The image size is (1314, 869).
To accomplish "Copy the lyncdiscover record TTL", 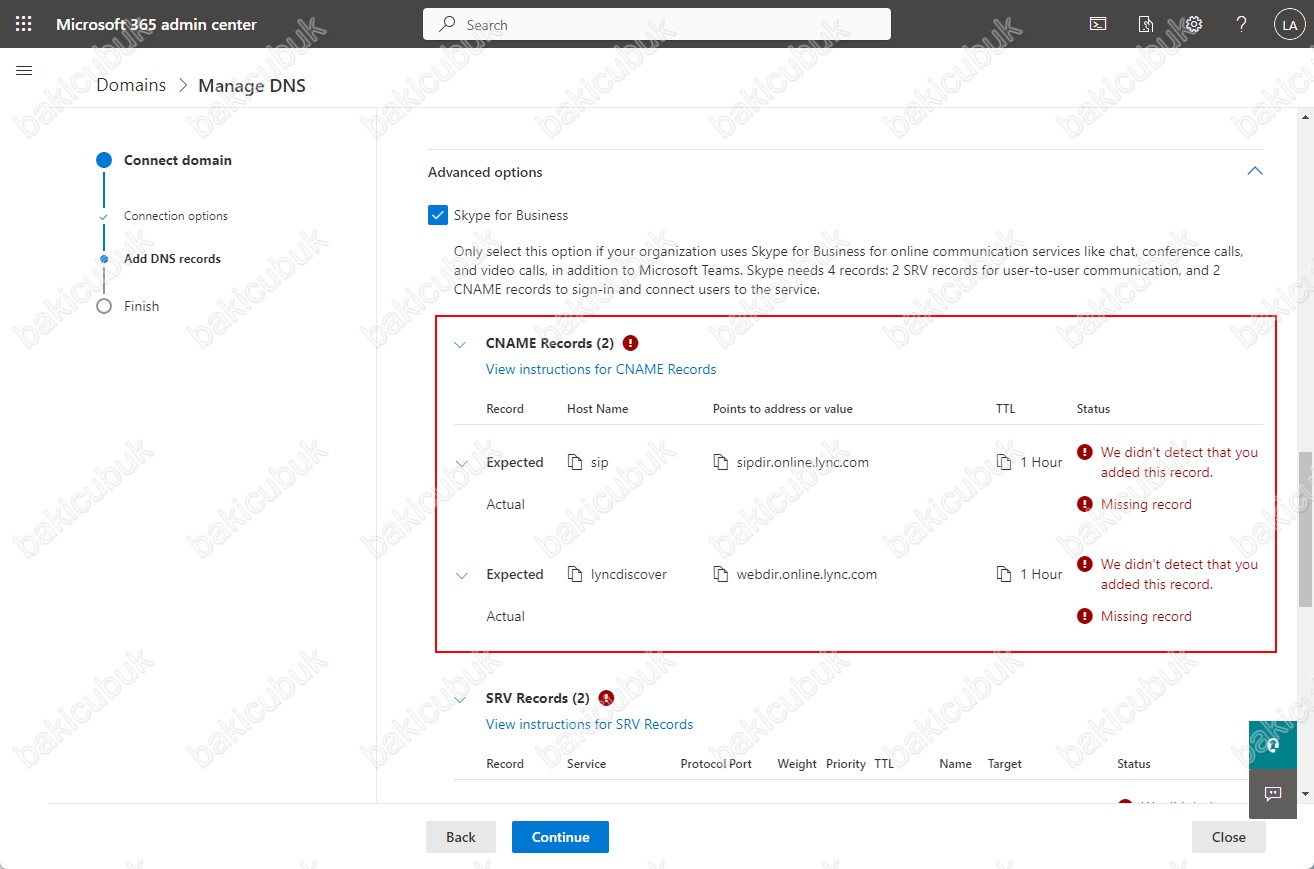I will (1005, 574).
